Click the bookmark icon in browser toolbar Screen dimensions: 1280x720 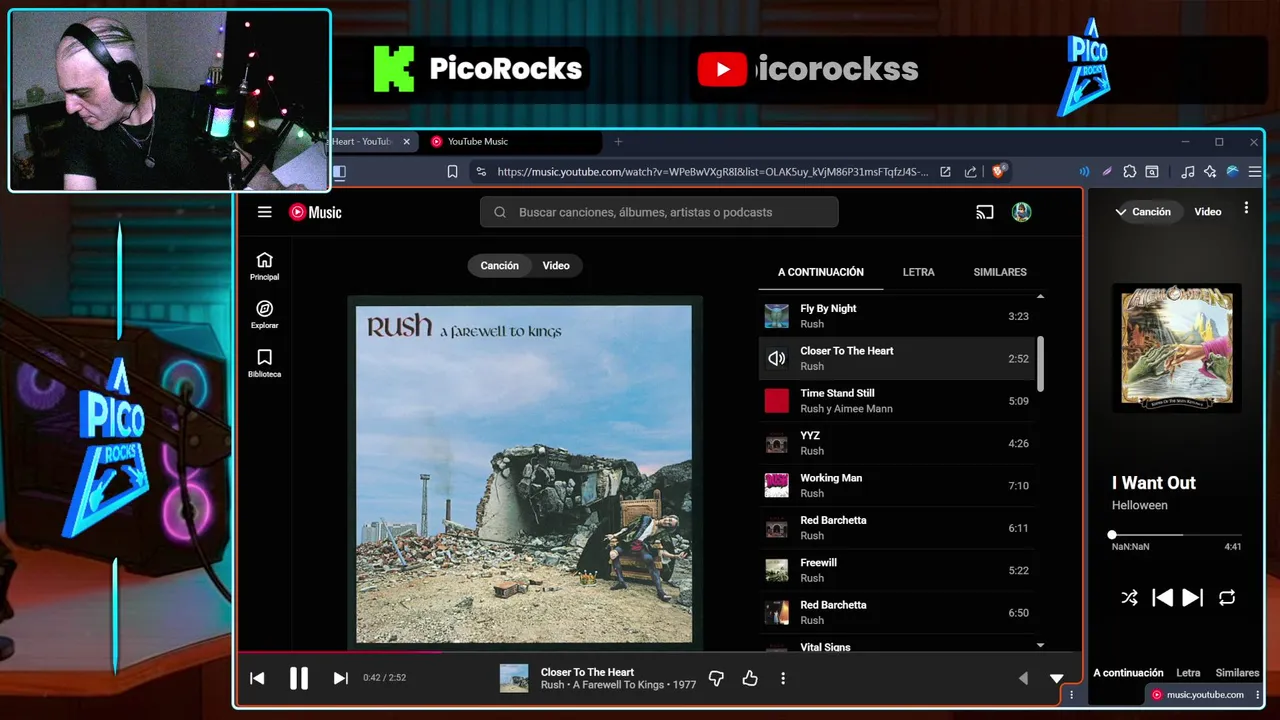click(x=452, y=172)
